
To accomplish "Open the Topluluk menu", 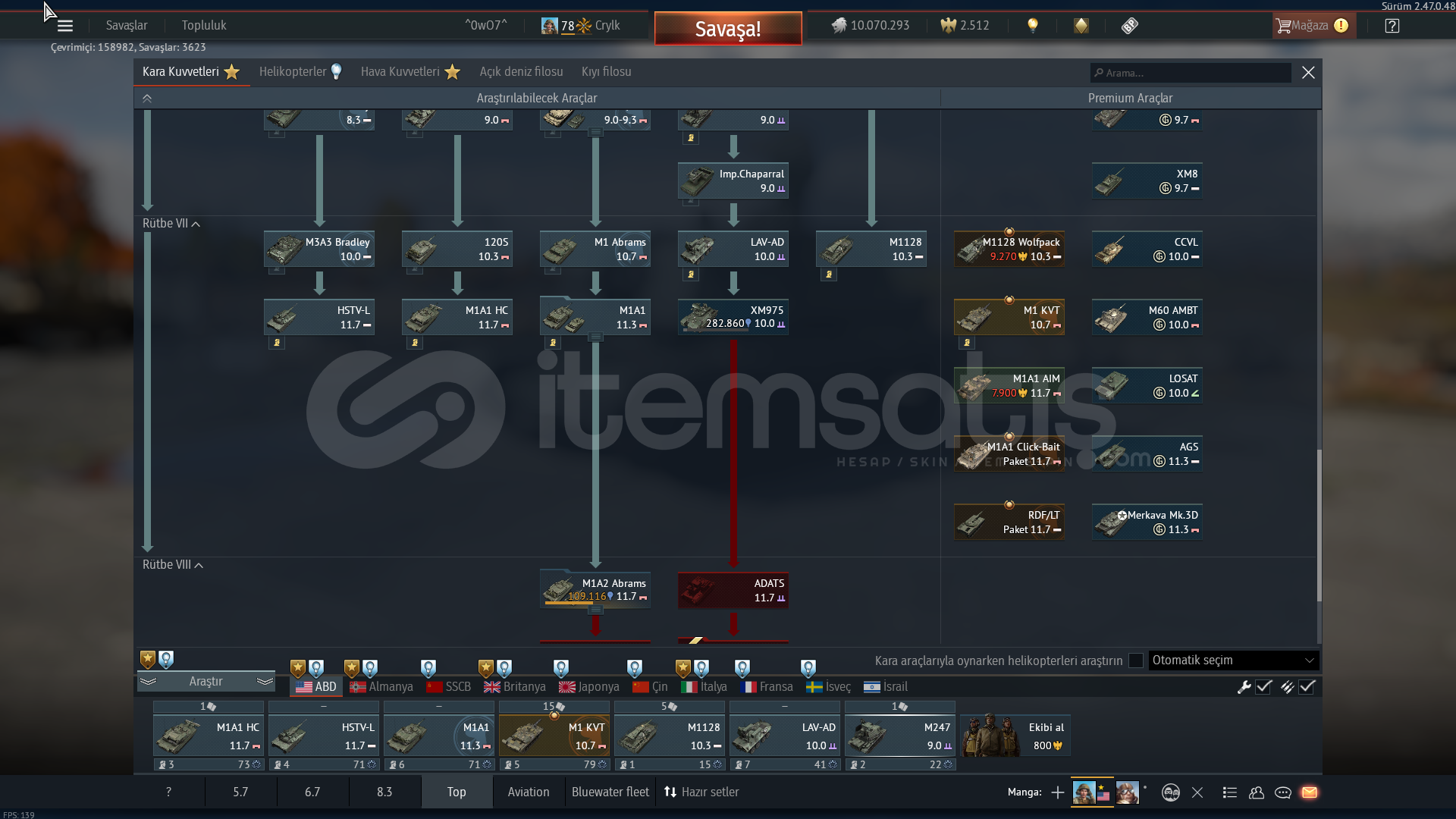I will point(204,26).
